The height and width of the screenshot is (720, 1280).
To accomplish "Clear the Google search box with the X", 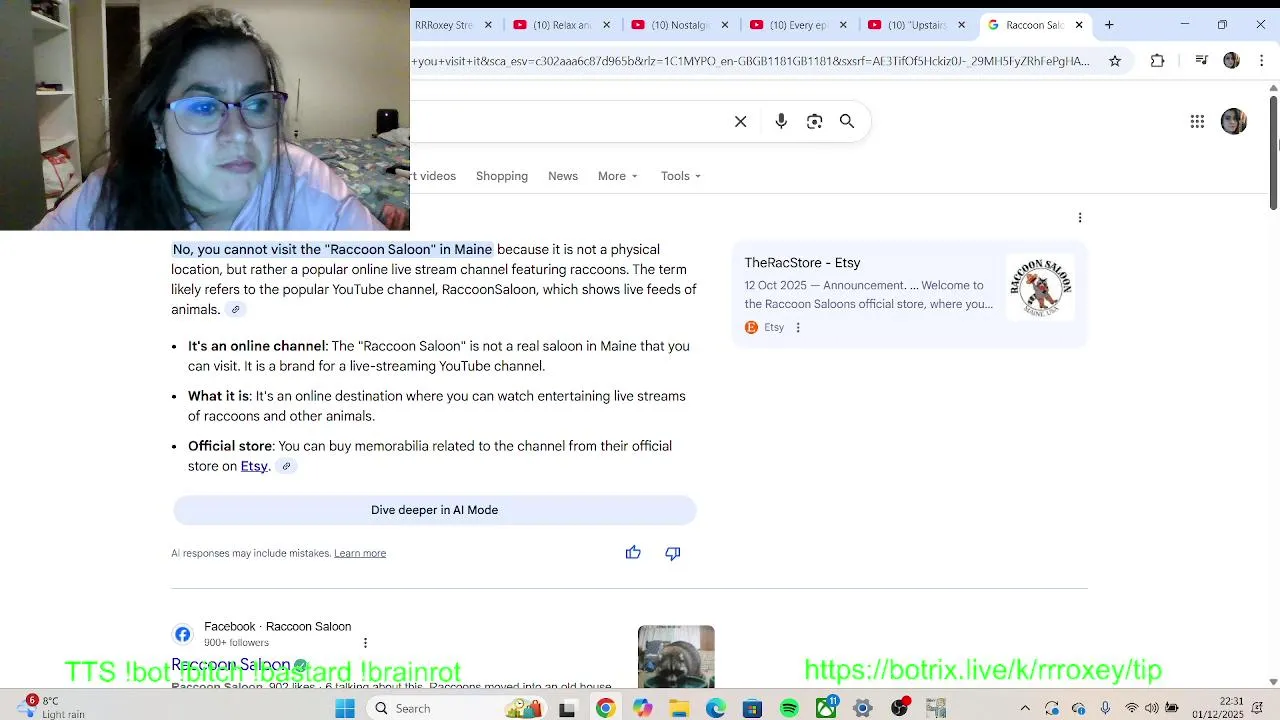I will point(741,122).
